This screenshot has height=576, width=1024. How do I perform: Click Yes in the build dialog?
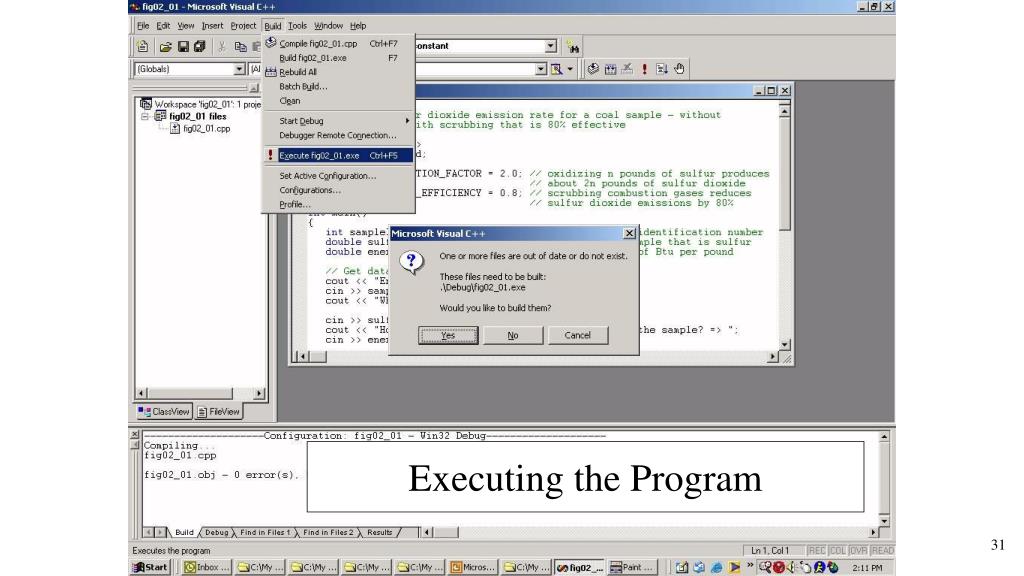448,335
